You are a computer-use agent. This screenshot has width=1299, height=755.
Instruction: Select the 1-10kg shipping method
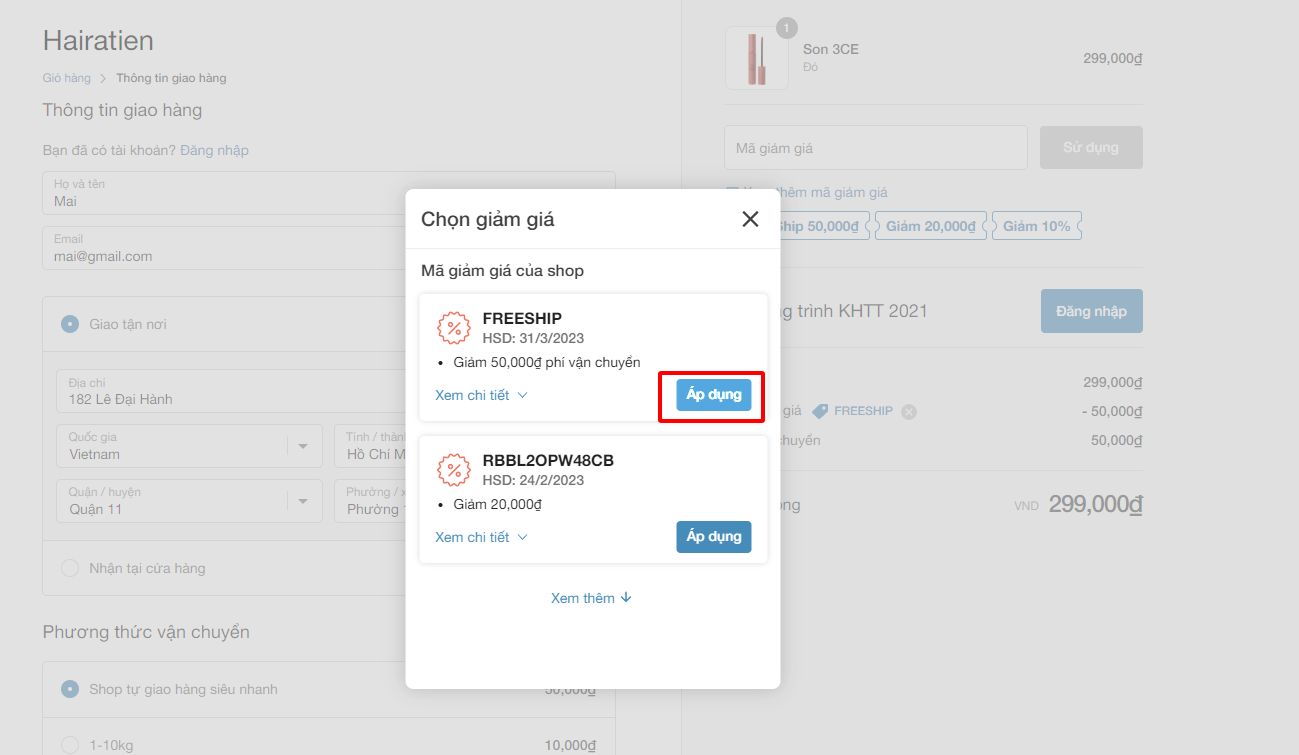[x=70, y=745]
